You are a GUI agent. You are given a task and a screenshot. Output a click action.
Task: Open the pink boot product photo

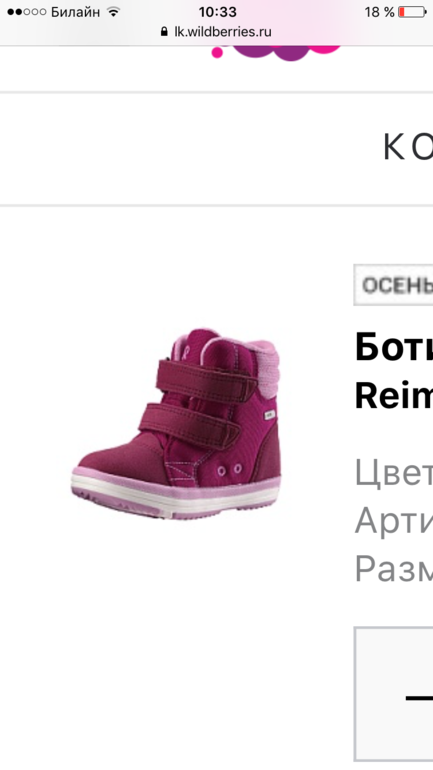[x=176, y=424]
